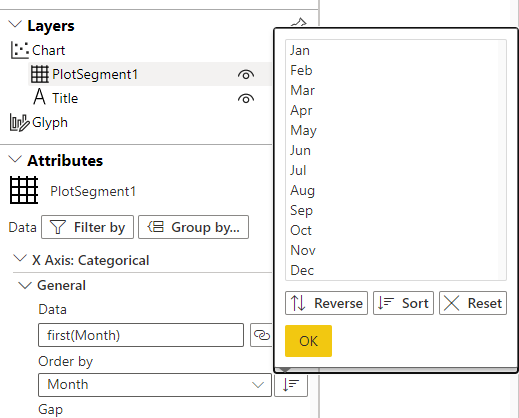Image resolution: width=519 pixels, height=418 pixels.
Task: Click the Title text icon
Action: point(39,97)
